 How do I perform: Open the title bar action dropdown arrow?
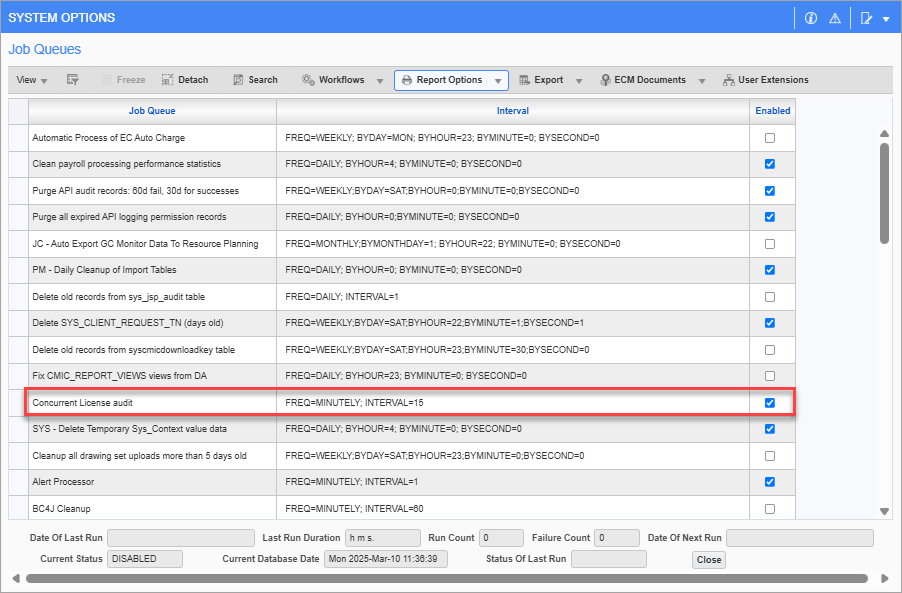[888, 17]
